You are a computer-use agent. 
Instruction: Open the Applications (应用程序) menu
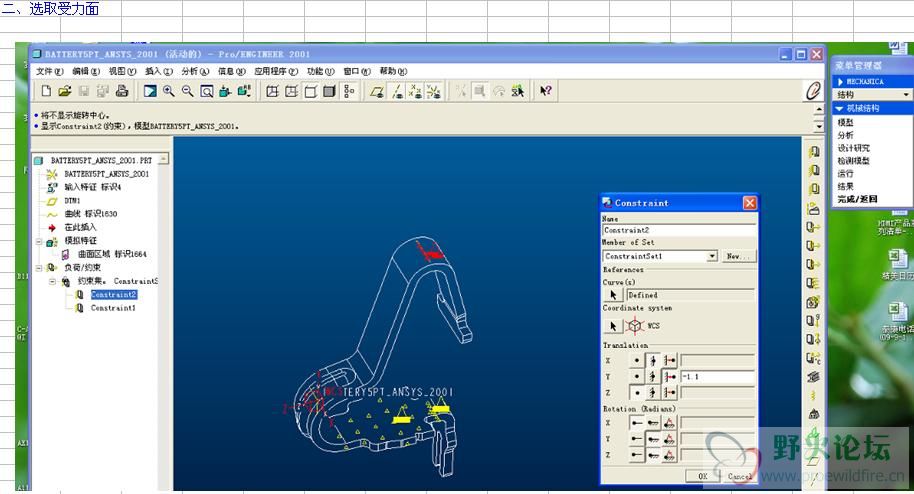(276, 71)
